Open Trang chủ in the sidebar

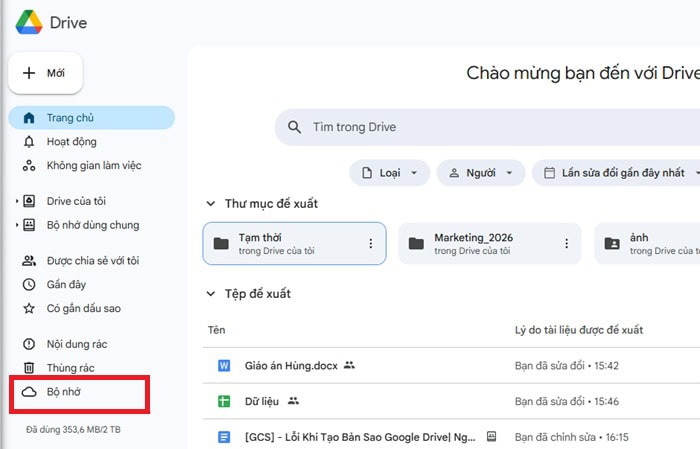(70, 118)
